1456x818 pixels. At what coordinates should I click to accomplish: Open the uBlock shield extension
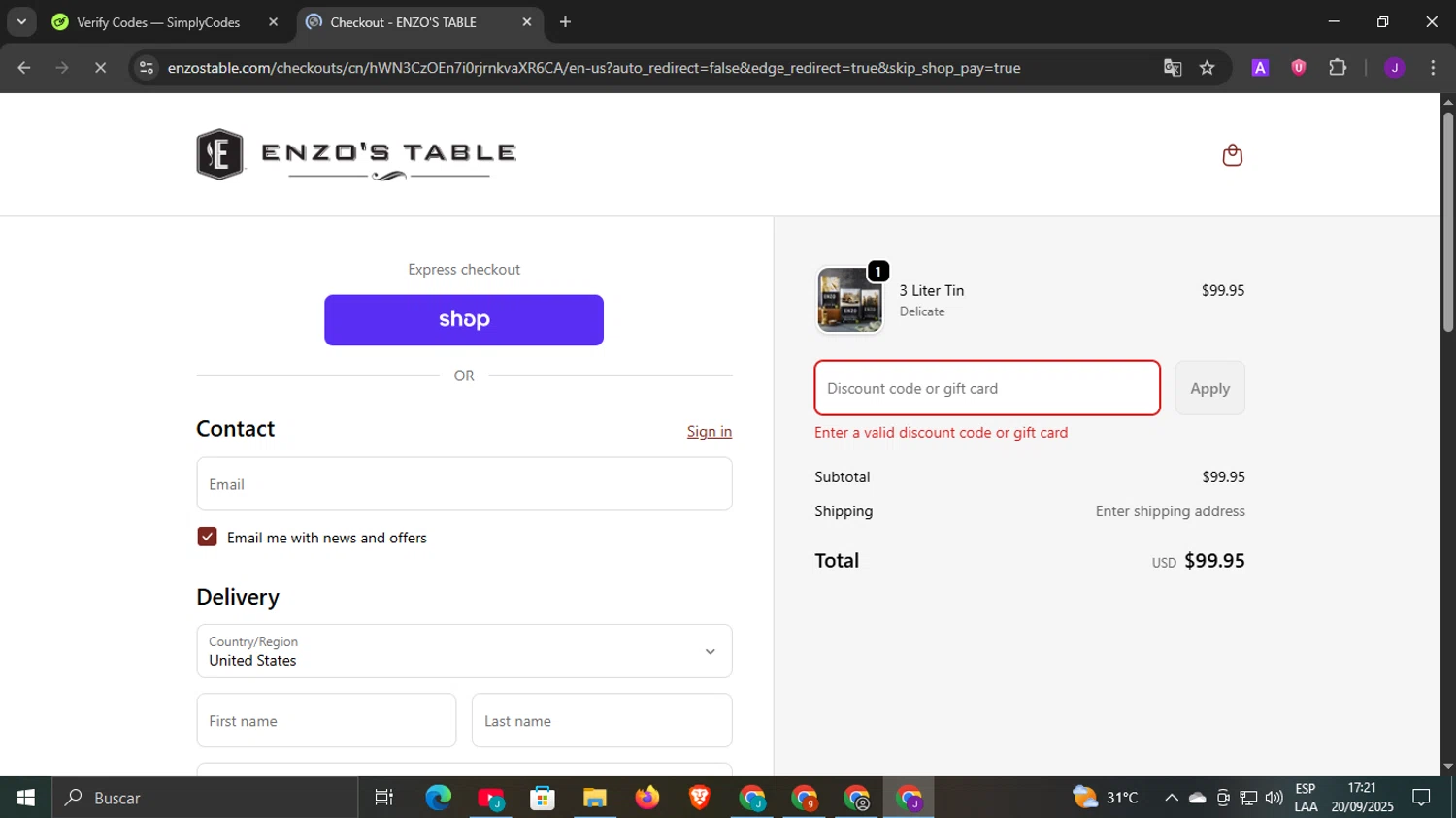click(1299, 68)
